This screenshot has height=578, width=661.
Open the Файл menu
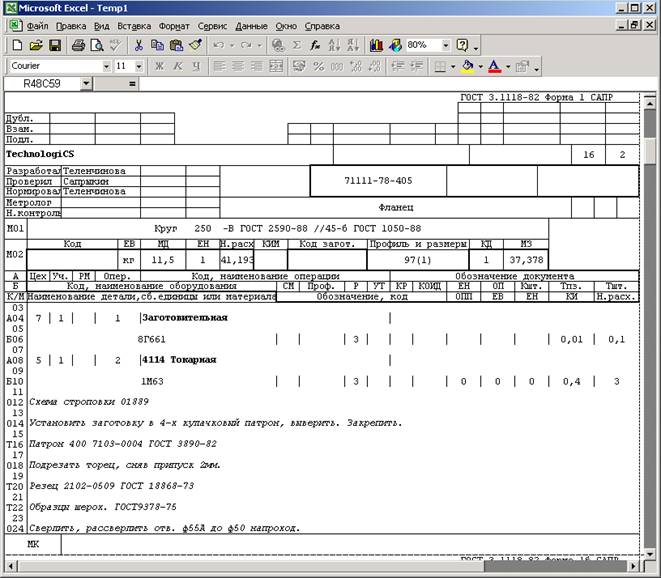(37, 25)
